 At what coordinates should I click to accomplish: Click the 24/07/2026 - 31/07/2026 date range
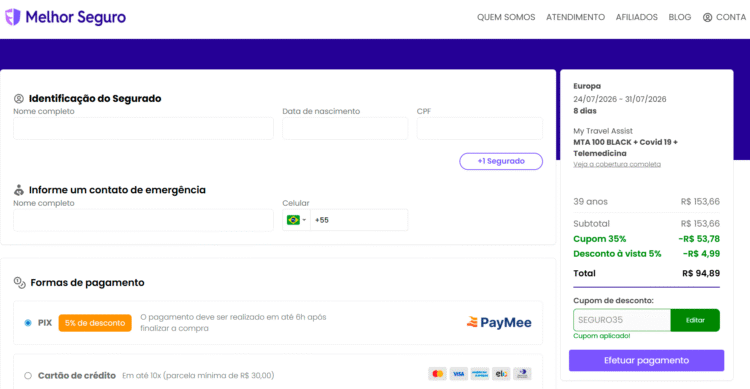pos(620,99)
